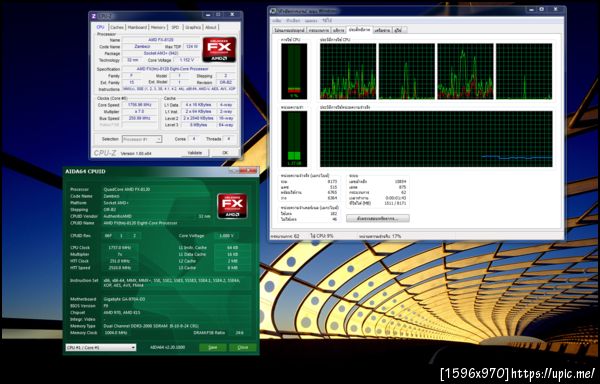The width and height of the screenshot is (600, 384).
Task: Open the Mainboard tab in CPU-Z
Action: [137, 28]
